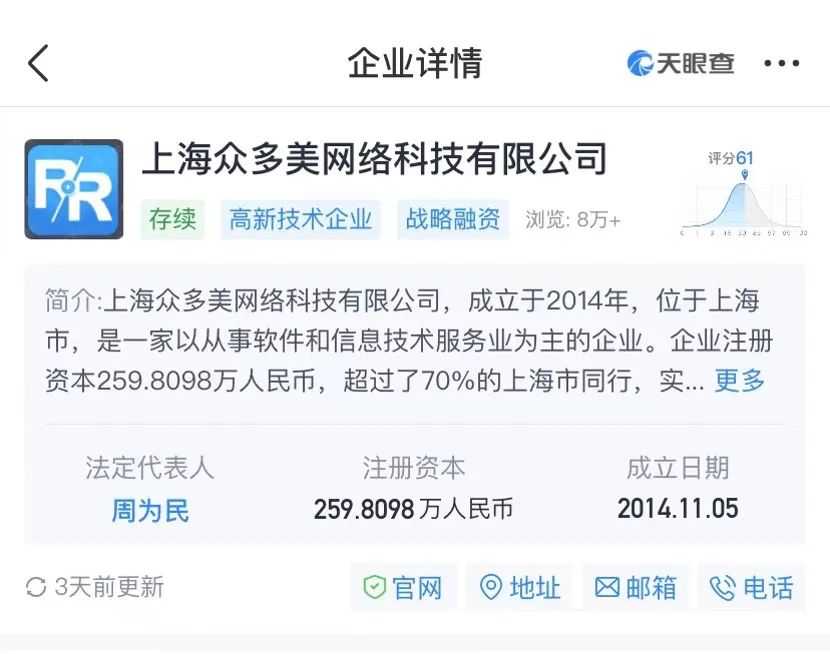Expand the intro with 更多 link
Viewport: 830px width, 654px height.
(739, 380)
